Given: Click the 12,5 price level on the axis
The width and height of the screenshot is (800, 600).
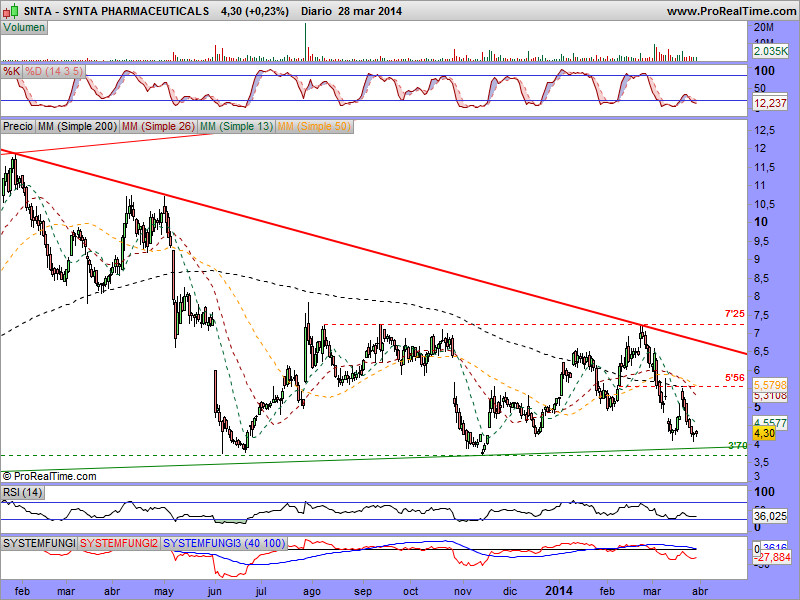Looking at the screenshot, I should click(764, 131).
